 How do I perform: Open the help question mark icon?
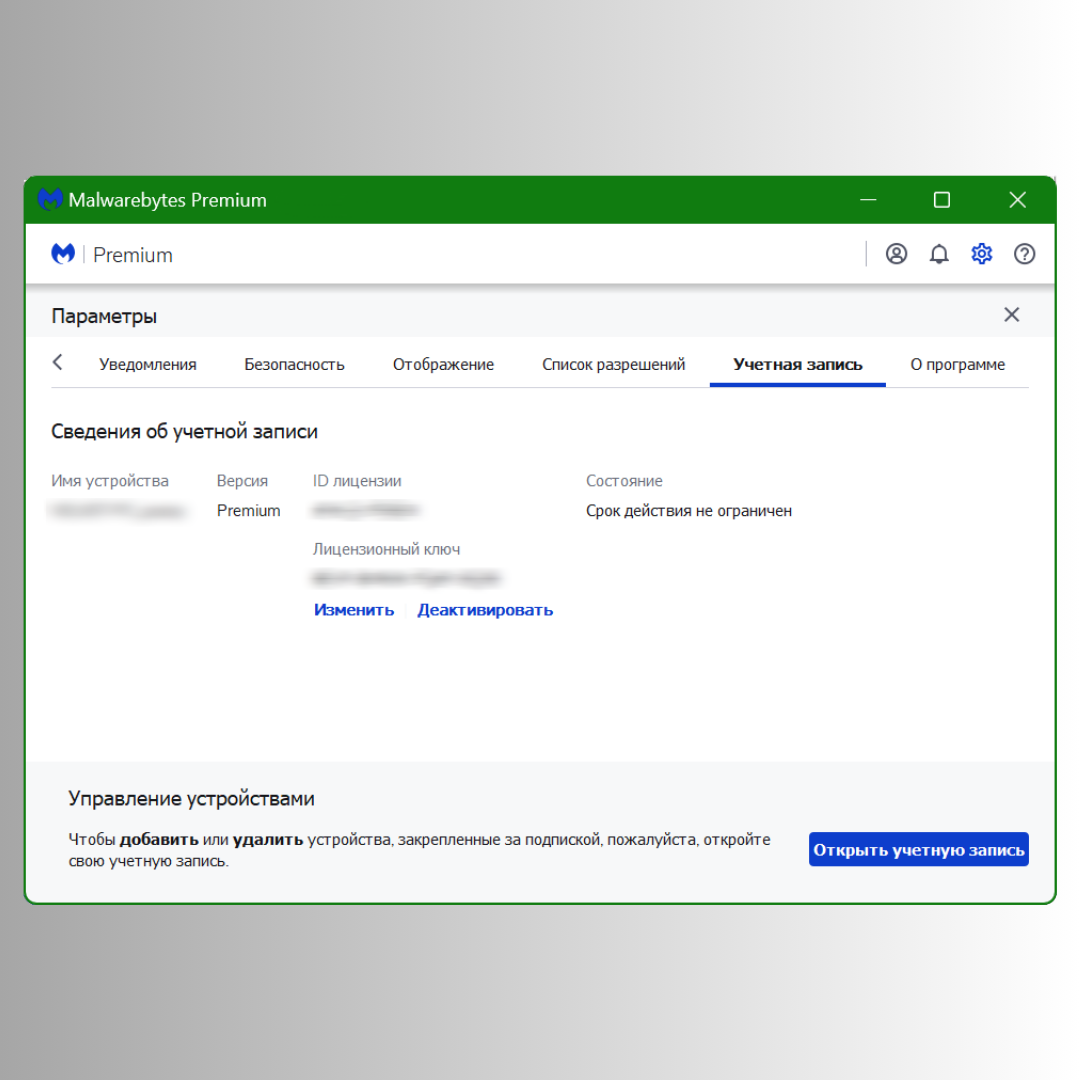click(x=1024, y=254)
